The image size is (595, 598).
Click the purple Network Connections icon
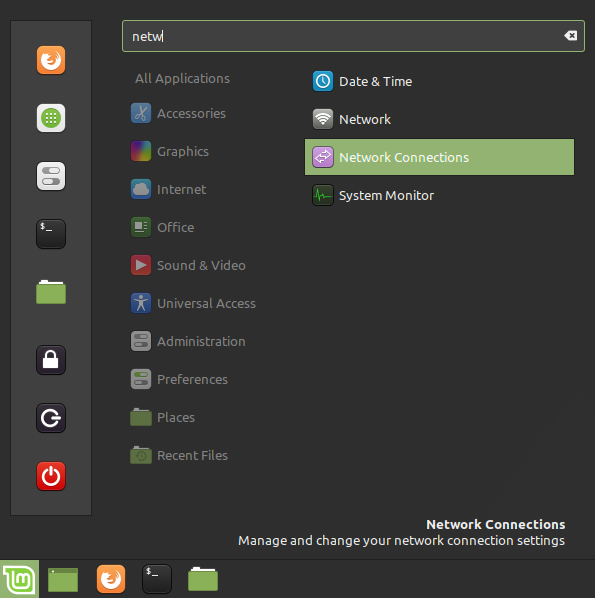click(x=323, y=157)
